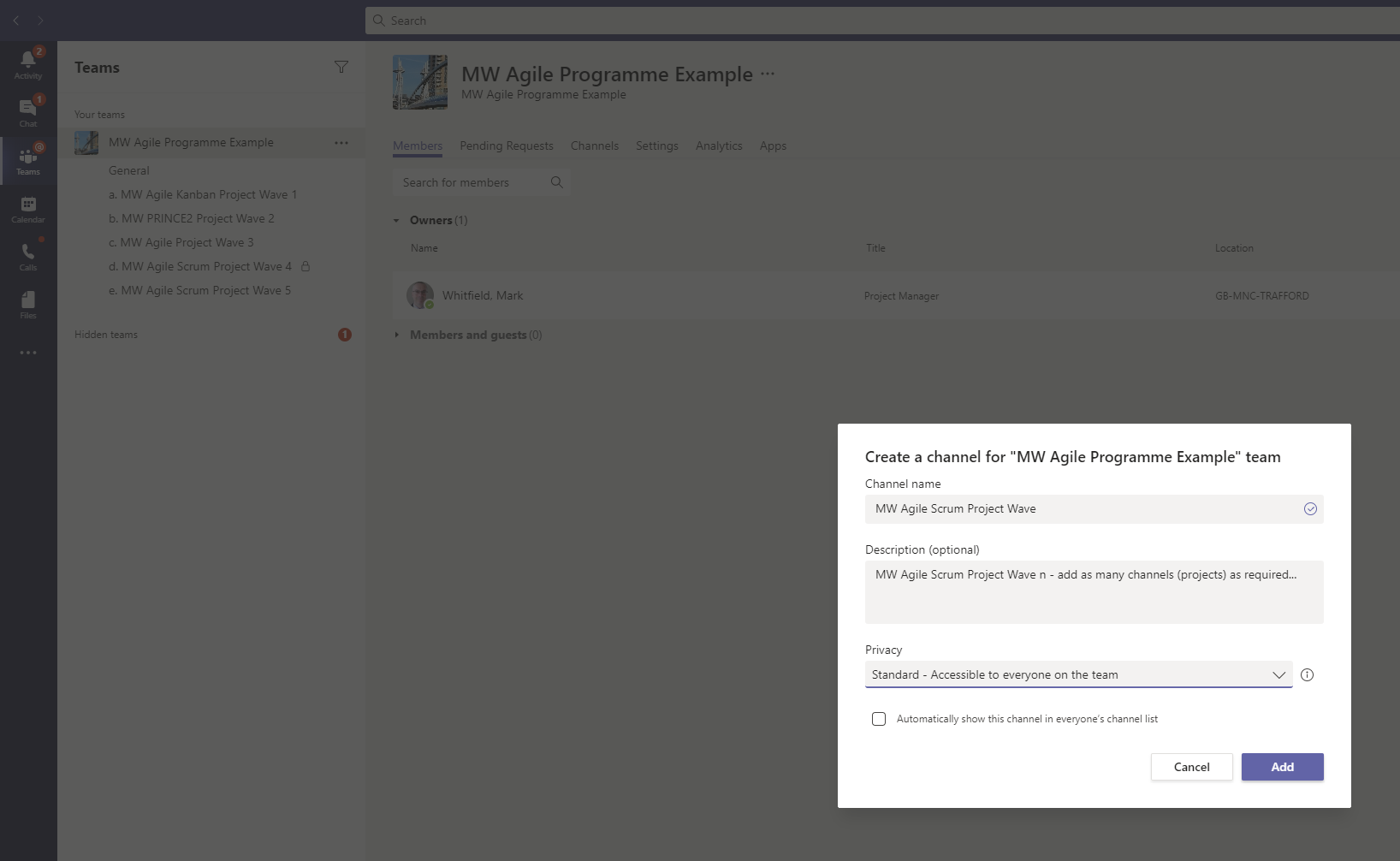
Task: Click the Add button
Action: pyautogui.click(x=1282, y=767)
